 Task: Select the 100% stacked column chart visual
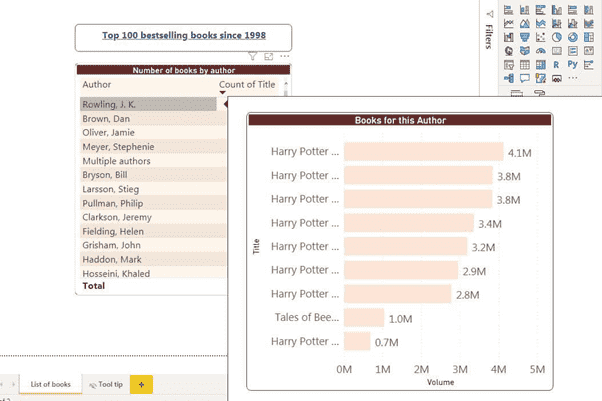coord(589,10)
